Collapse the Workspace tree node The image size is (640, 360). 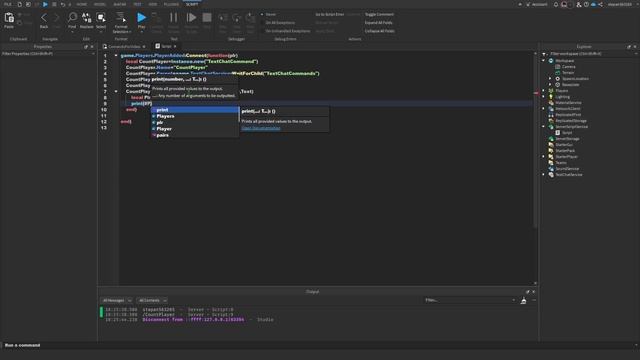tap(543, 60)
